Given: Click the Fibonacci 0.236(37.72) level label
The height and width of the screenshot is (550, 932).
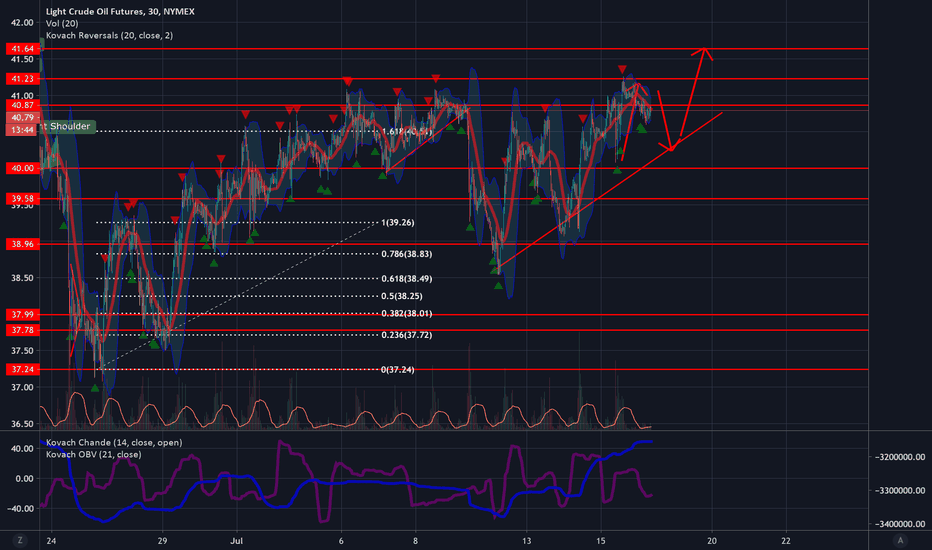Looking at the screenshot, I should tap(407, 335).
